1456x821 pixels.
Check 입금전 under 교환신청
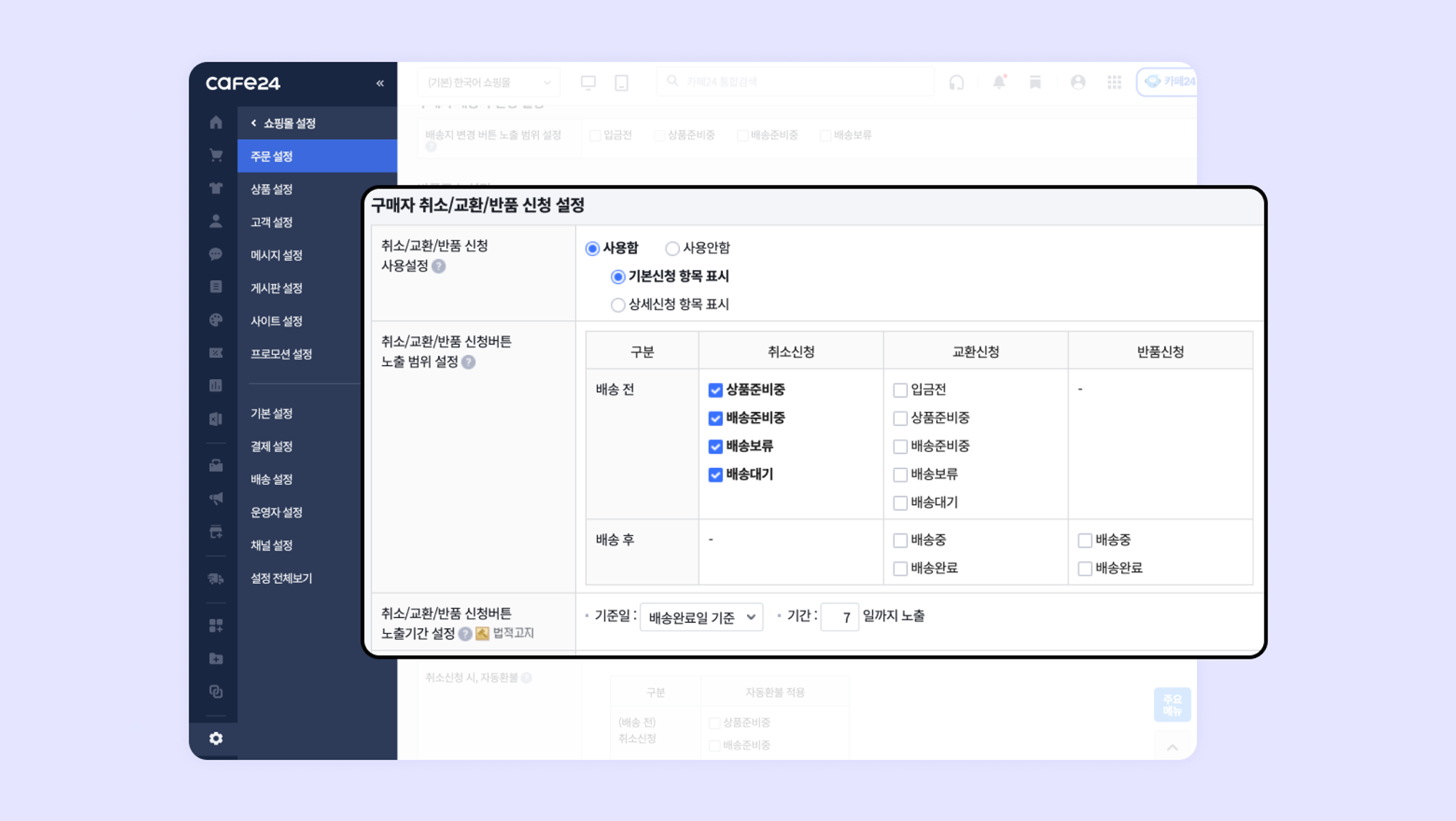(900, 390)
